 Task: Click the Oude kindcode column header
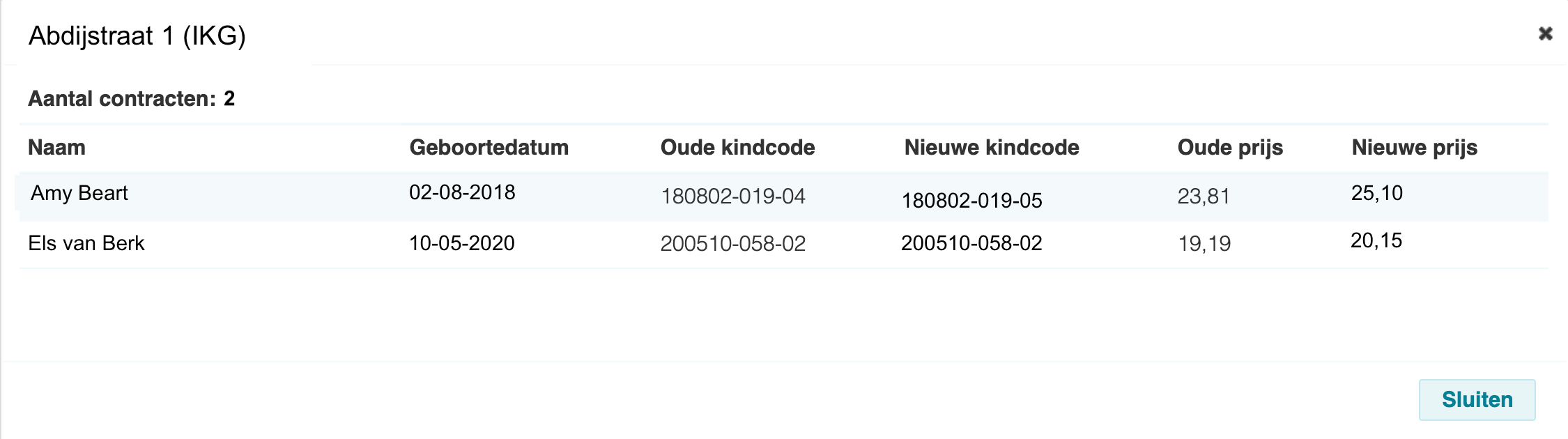[x=737, y=147]
